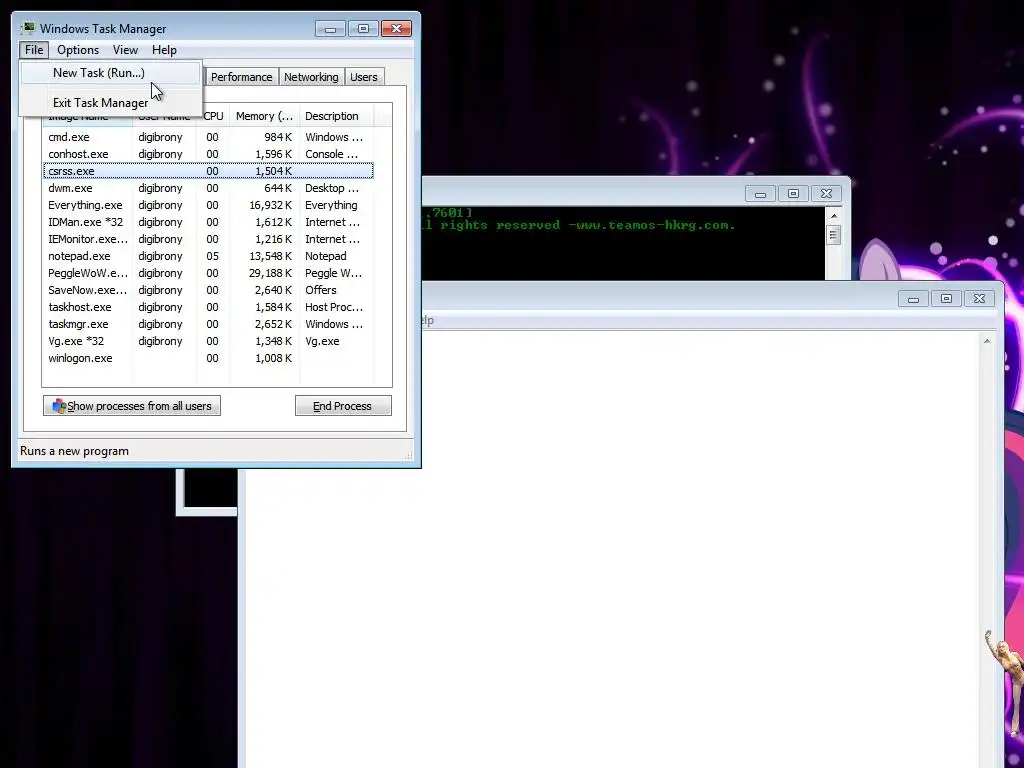The height and width of the screenshot is (768, 1024).
Task: Click the Task Manager title bar icon
Action: [27, 28]
